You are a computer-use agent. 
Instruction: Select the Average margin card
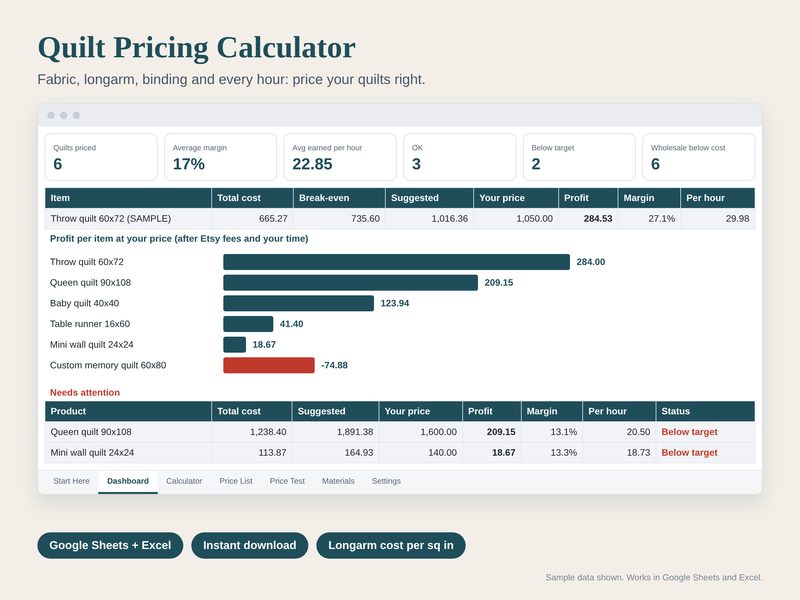click(220, 157)
